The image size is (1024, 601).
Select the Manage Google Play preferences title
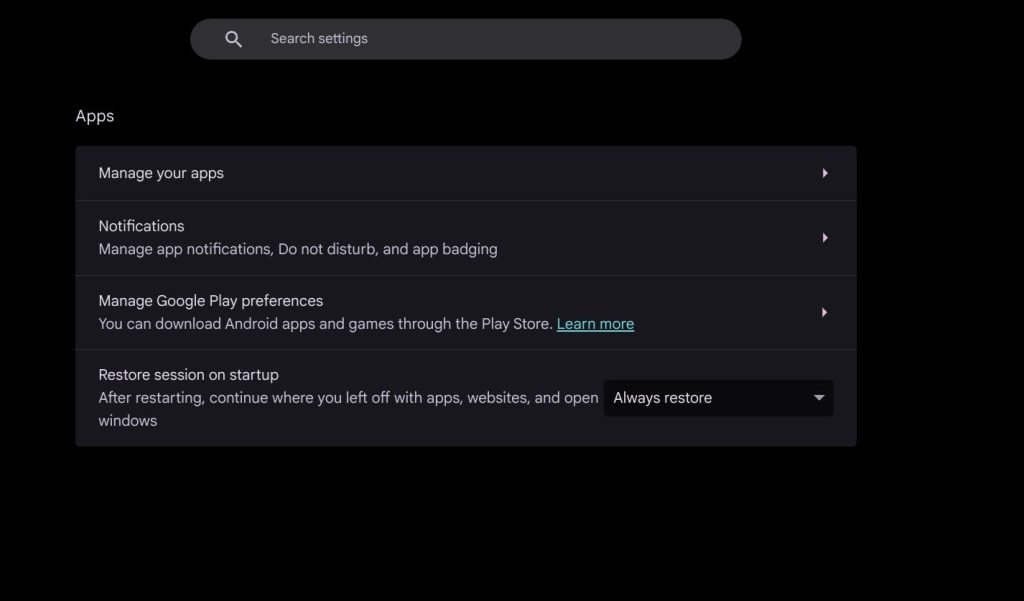point(210,301)
